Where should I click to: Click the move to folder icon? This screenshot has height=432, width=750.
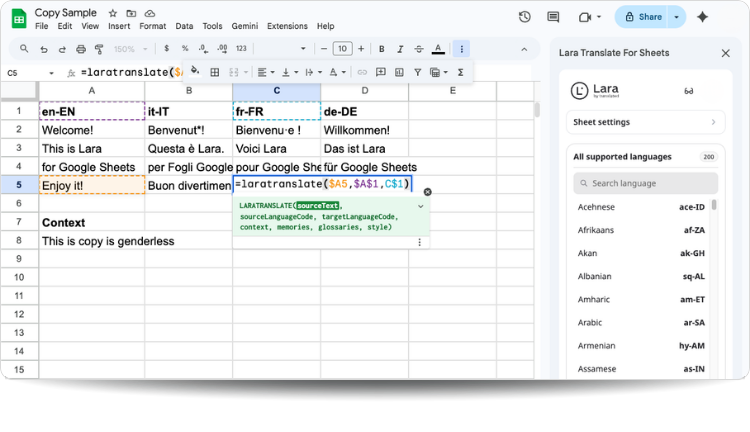point(131,13)
